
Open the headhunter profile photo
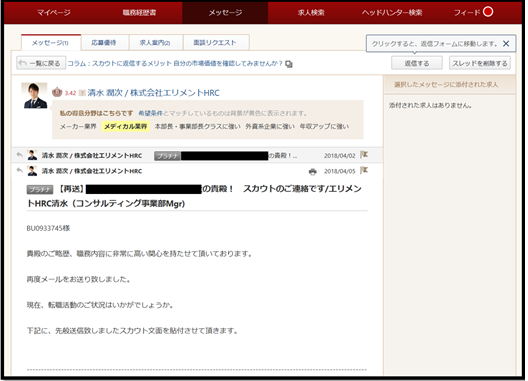(34, 96)
